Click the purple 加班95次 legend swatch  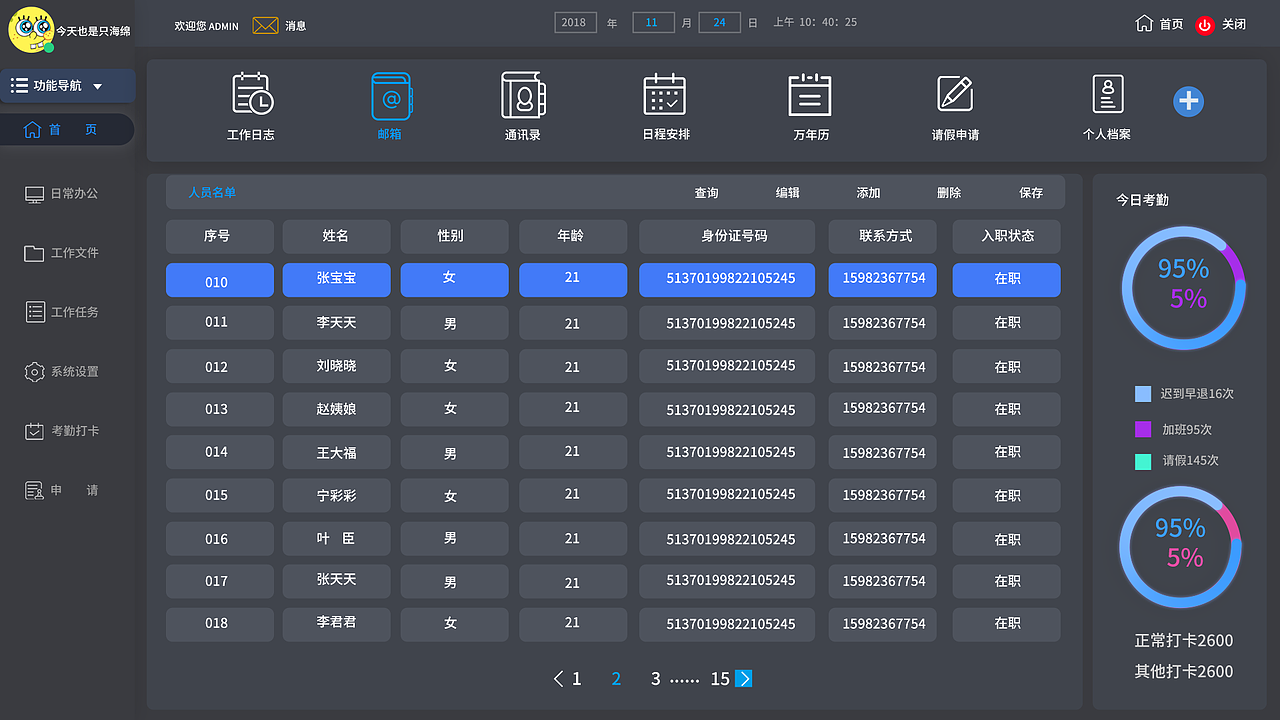(1142, 427)
